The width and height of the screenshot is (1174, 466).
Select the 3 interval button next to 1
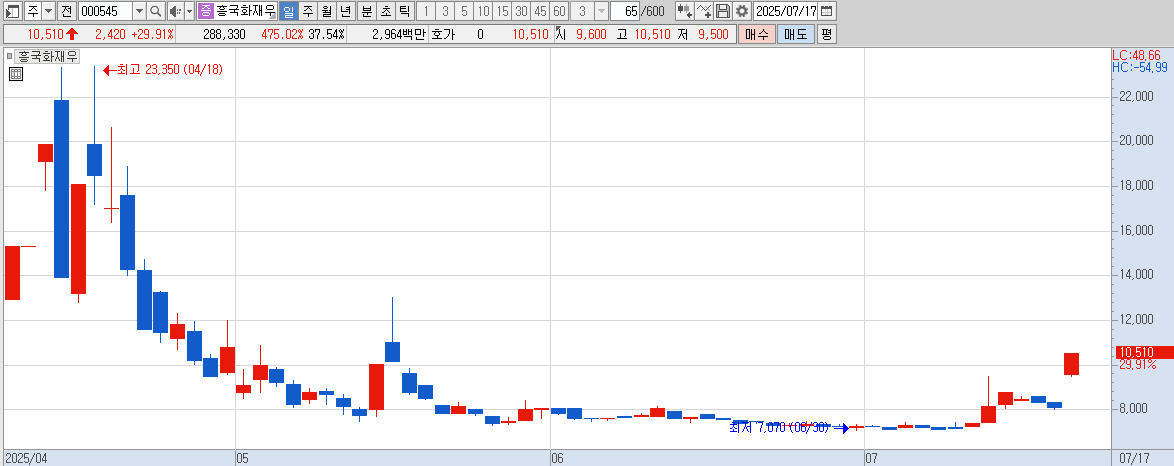[x=445, y=11]
